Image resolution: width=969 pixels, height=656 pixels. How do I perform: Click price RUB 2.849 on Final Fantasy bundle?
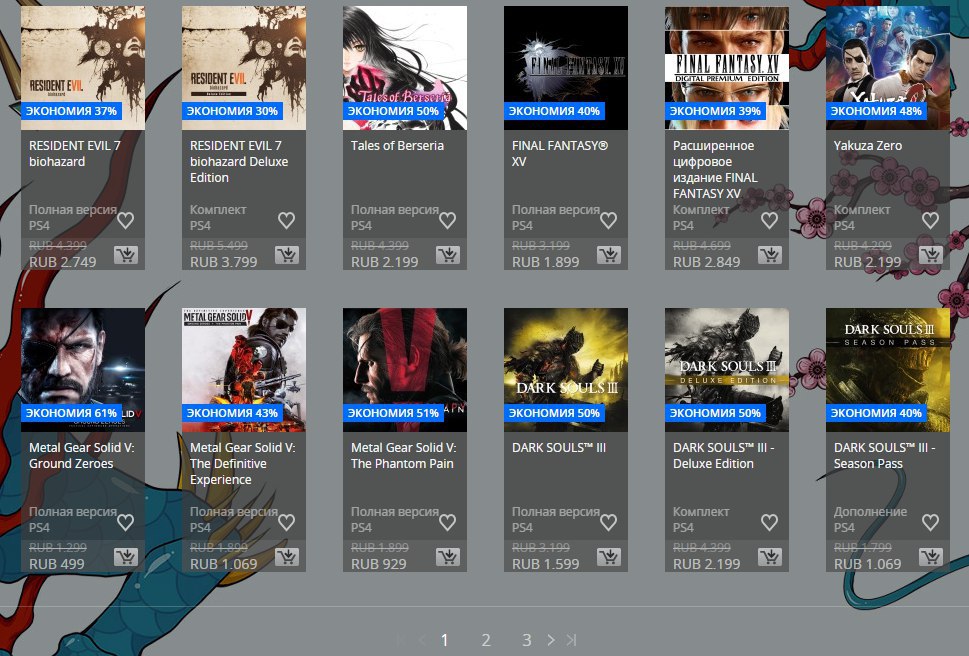pos(706,262)
